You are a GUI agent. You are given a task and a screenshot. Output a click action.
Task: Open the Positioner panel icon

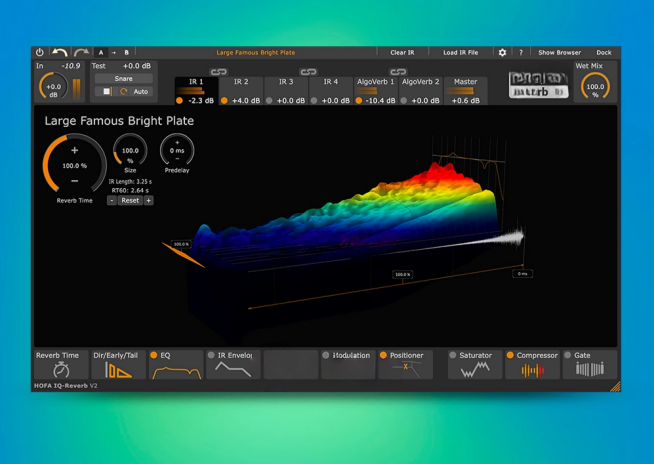[x=406, y=369]
